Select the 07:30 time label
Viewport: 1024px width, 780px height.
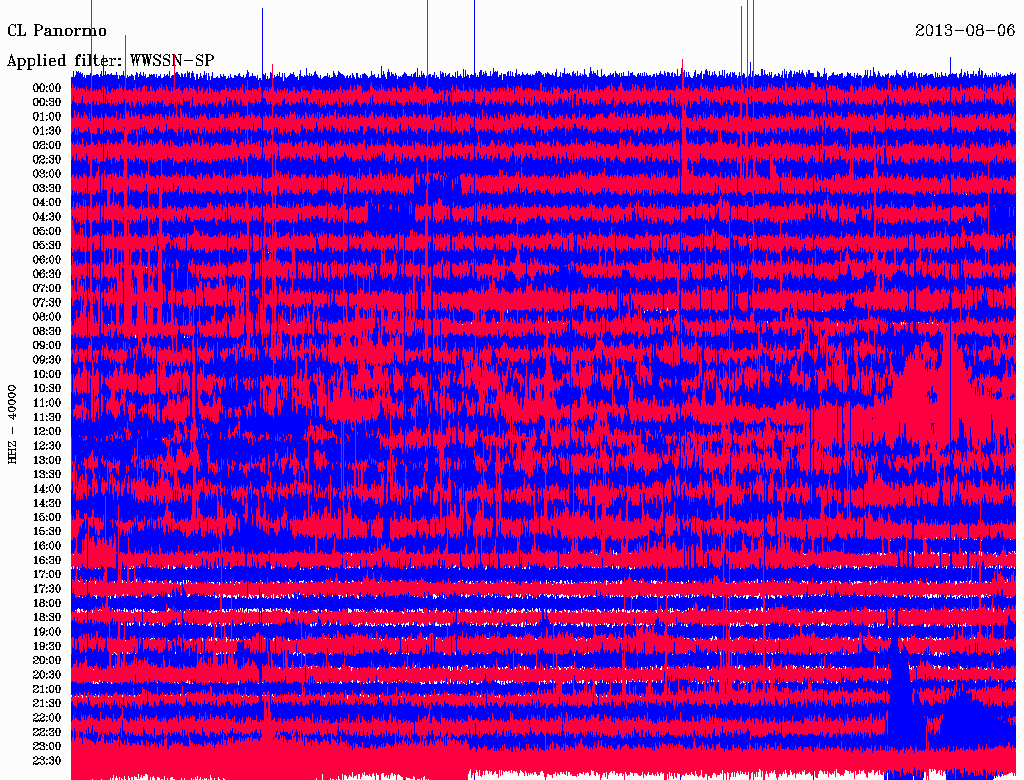pos(47,303)
